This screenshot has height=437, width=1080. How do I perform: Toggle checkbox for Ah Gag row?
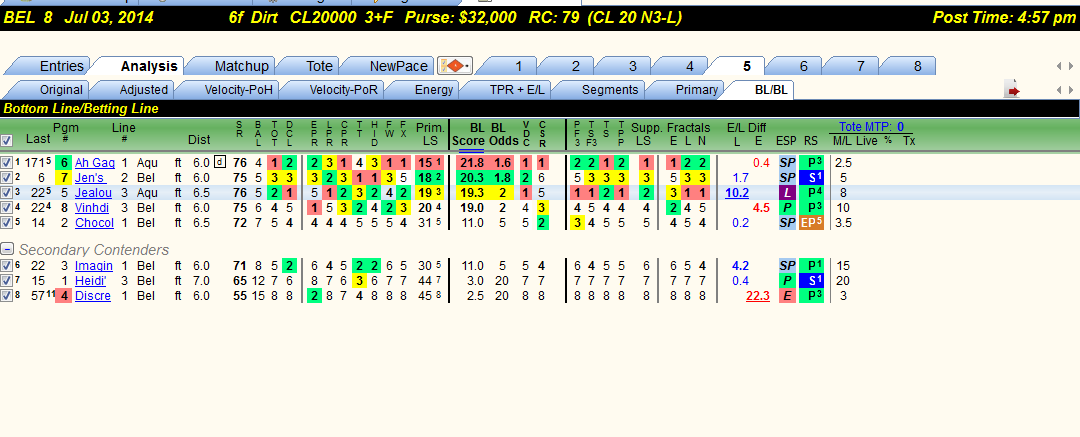(6, 163)
